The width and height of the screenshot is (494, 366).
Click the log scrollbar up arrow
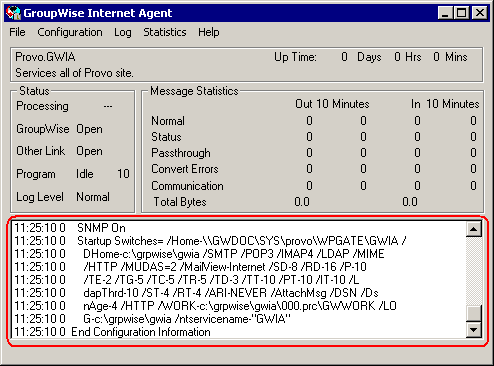pyautogui.click(x=473, y=229)
